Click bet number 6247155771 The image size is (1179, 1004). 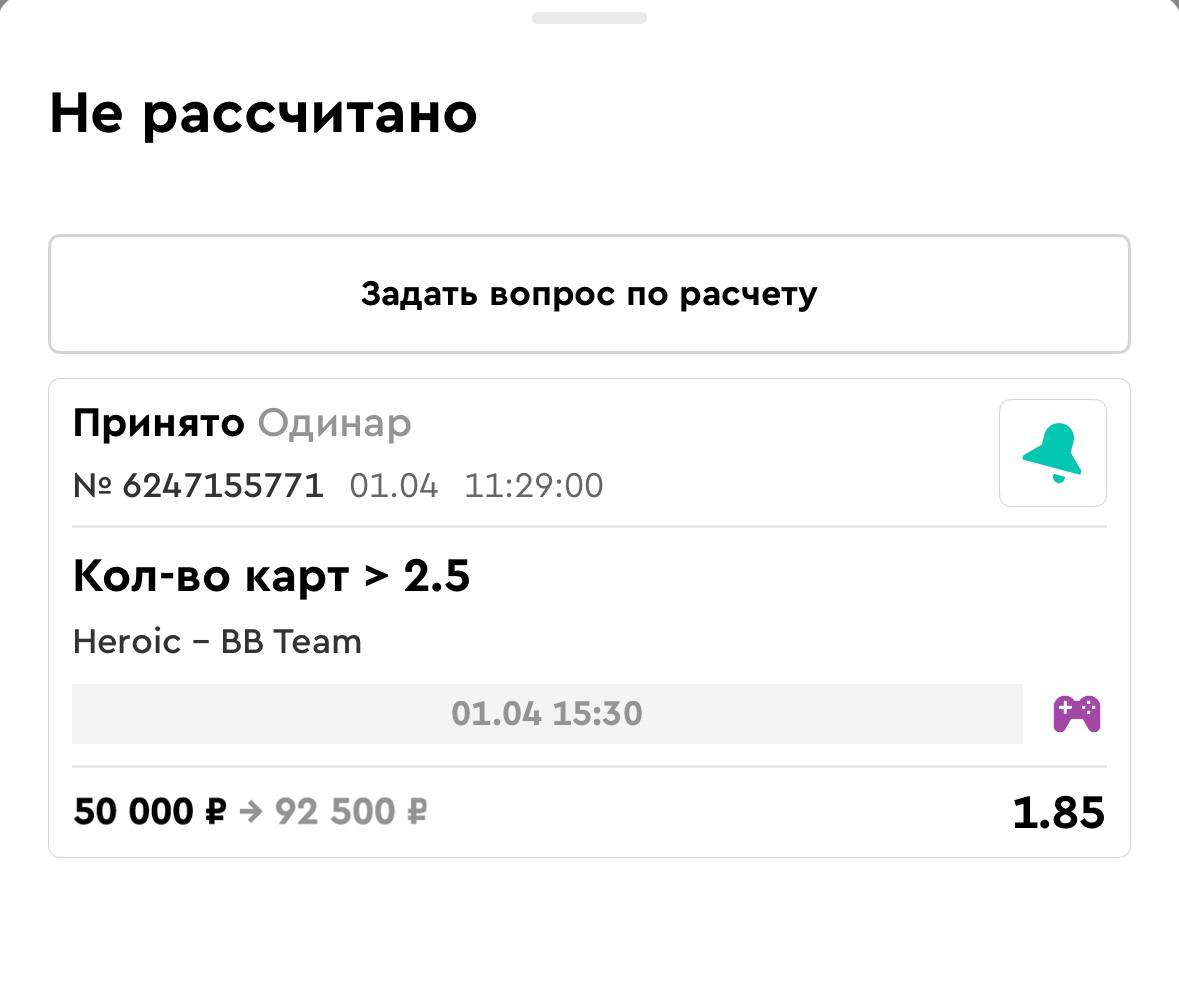(223, 486)
